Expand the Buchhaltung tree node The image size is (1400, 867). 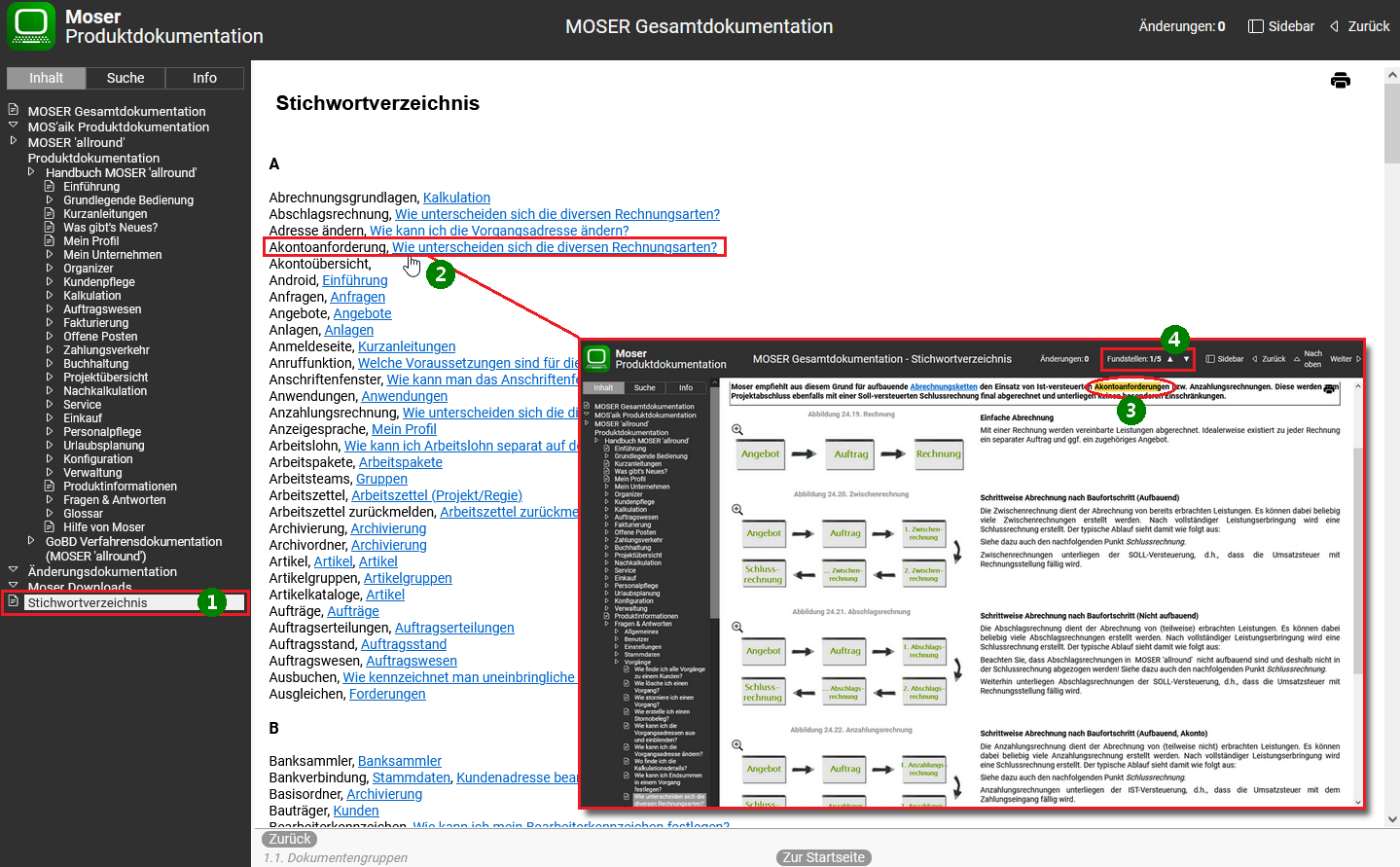click(x=50, y=363)
